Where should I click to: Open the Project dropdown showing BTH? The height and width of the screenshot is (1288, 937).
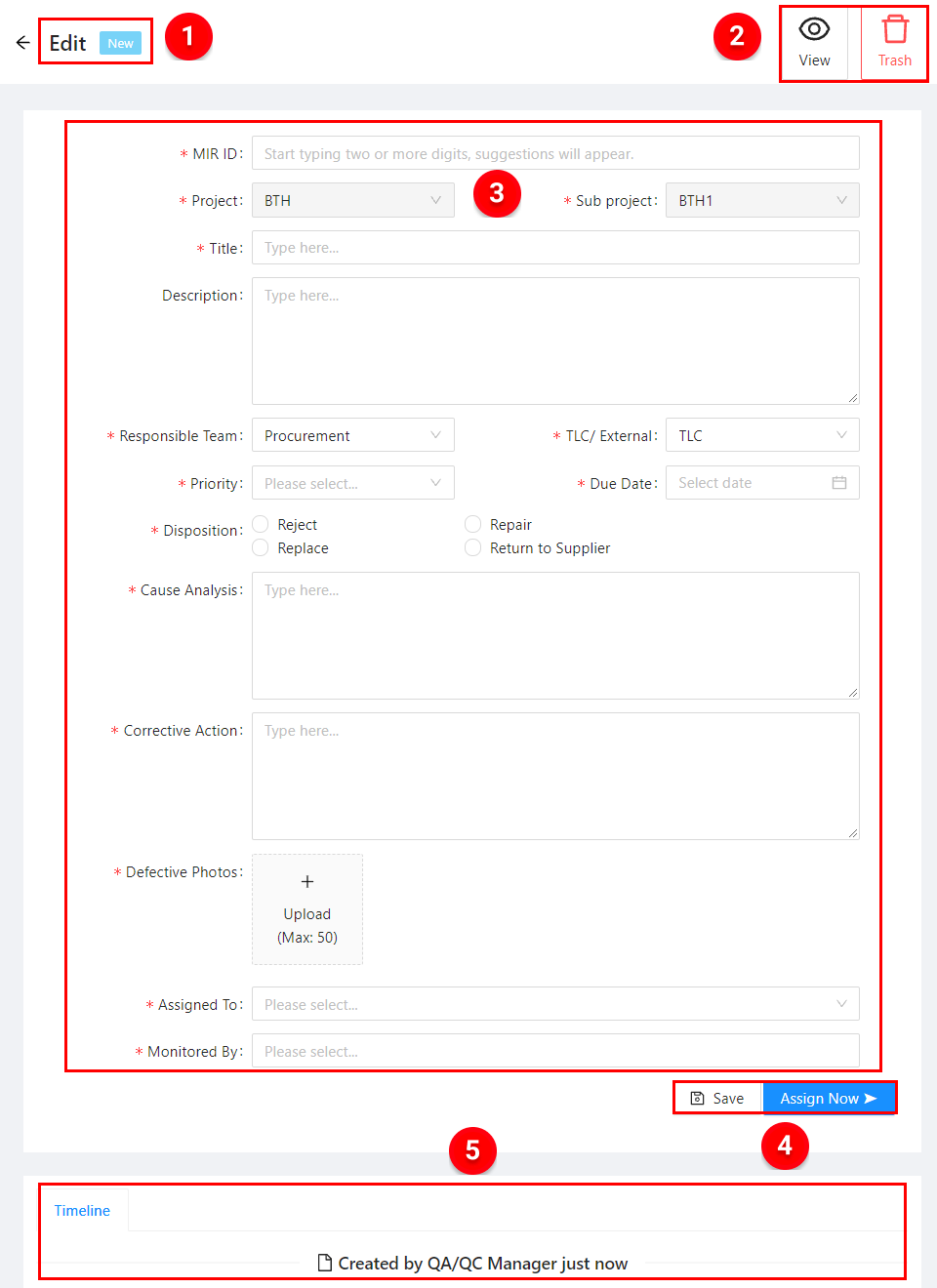[x=352, y=201]
